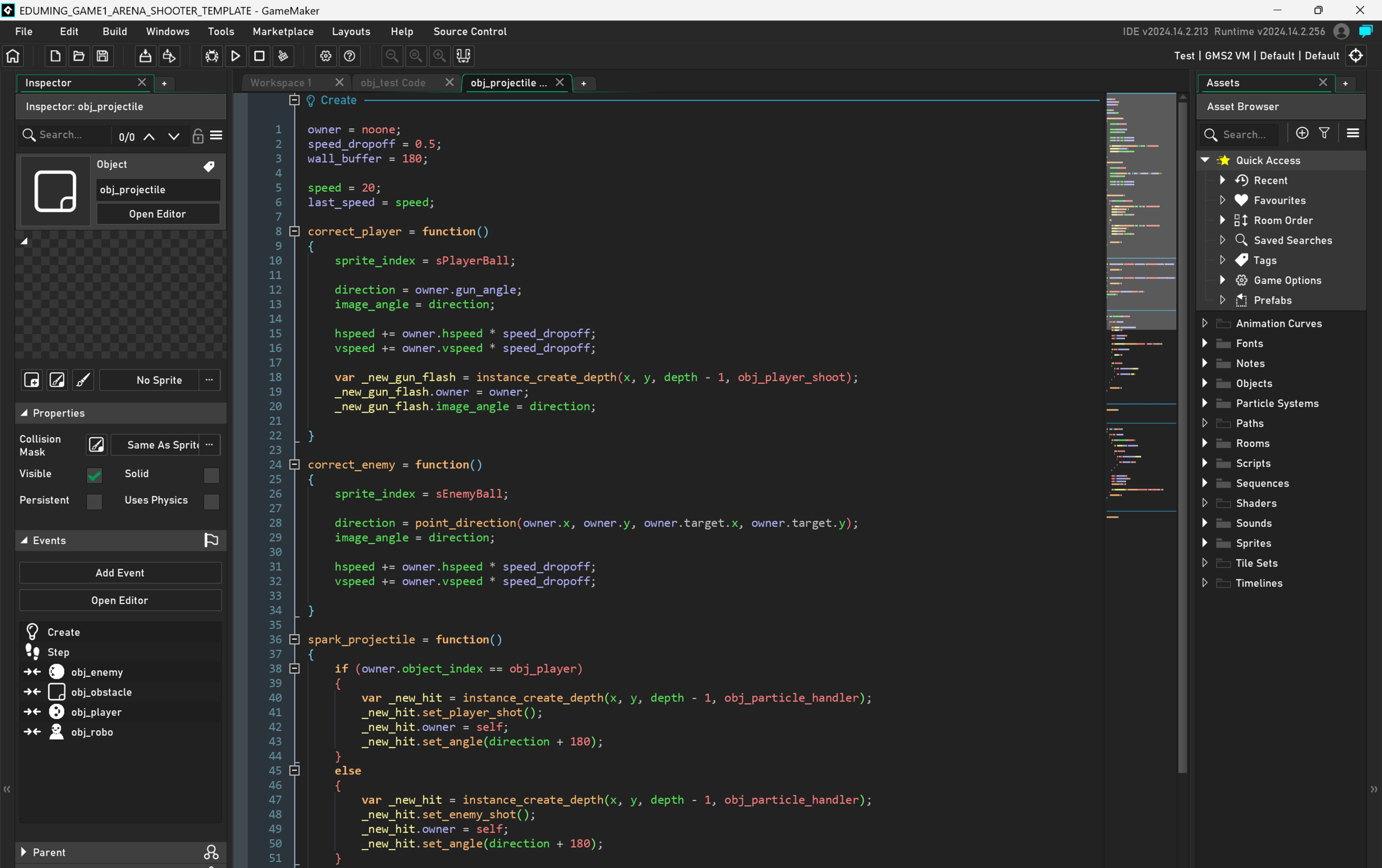The width and height of the screenshot is (1382, 868).
Task: Click the Home start page icon
Action: pos(13,56)
